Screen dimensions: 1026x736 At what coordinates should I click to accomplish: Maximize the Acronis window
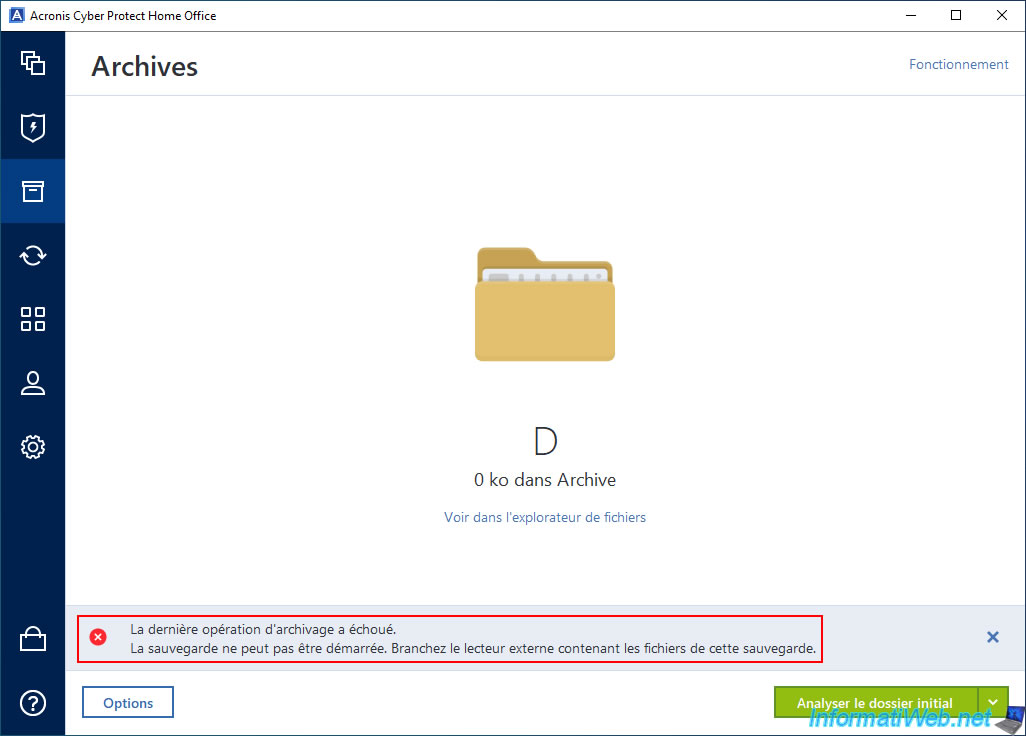coord(956,16)
